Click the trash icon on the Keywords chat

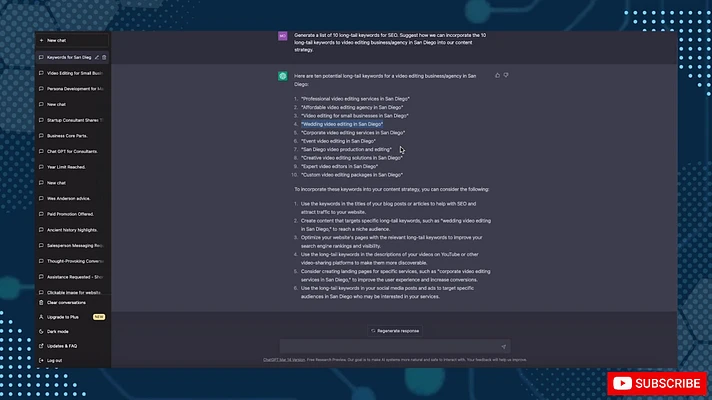click(104, 57)
